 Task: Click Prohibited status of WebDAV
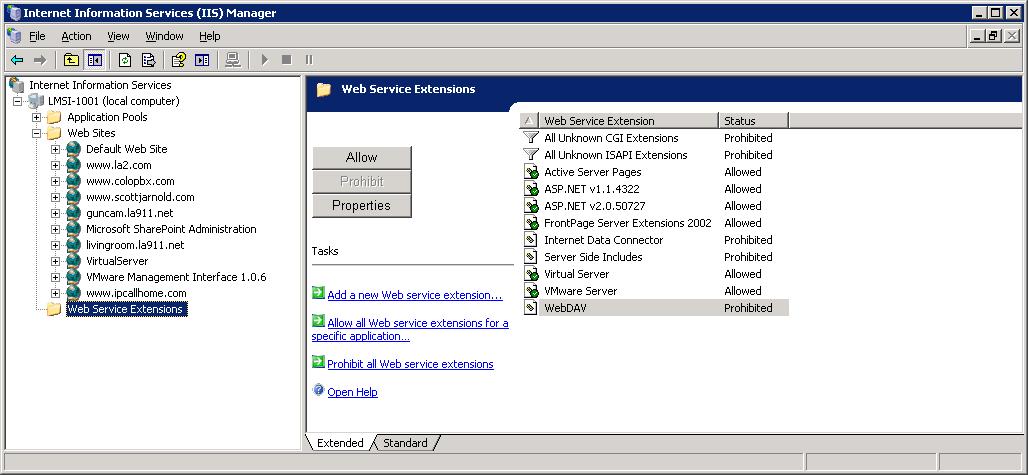coord(748,308)
